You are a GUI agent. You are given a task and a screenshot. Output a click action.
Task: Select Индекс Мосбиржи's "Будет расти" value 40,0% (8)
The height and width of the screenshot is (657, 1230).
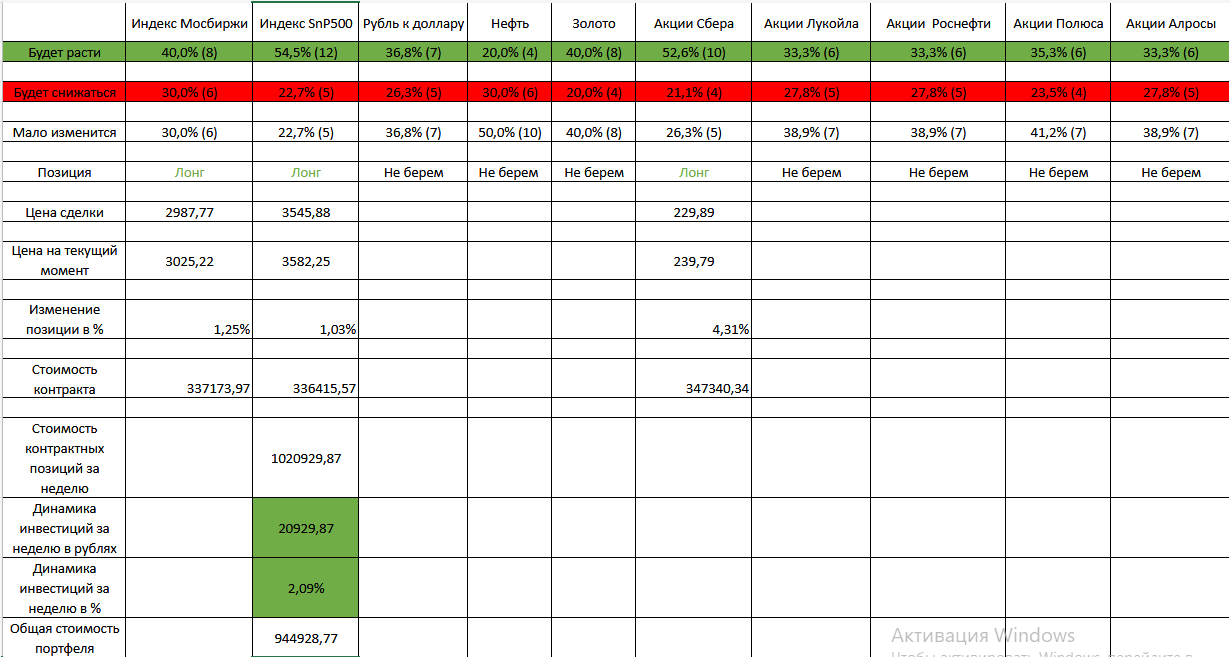tap(189, 52)
